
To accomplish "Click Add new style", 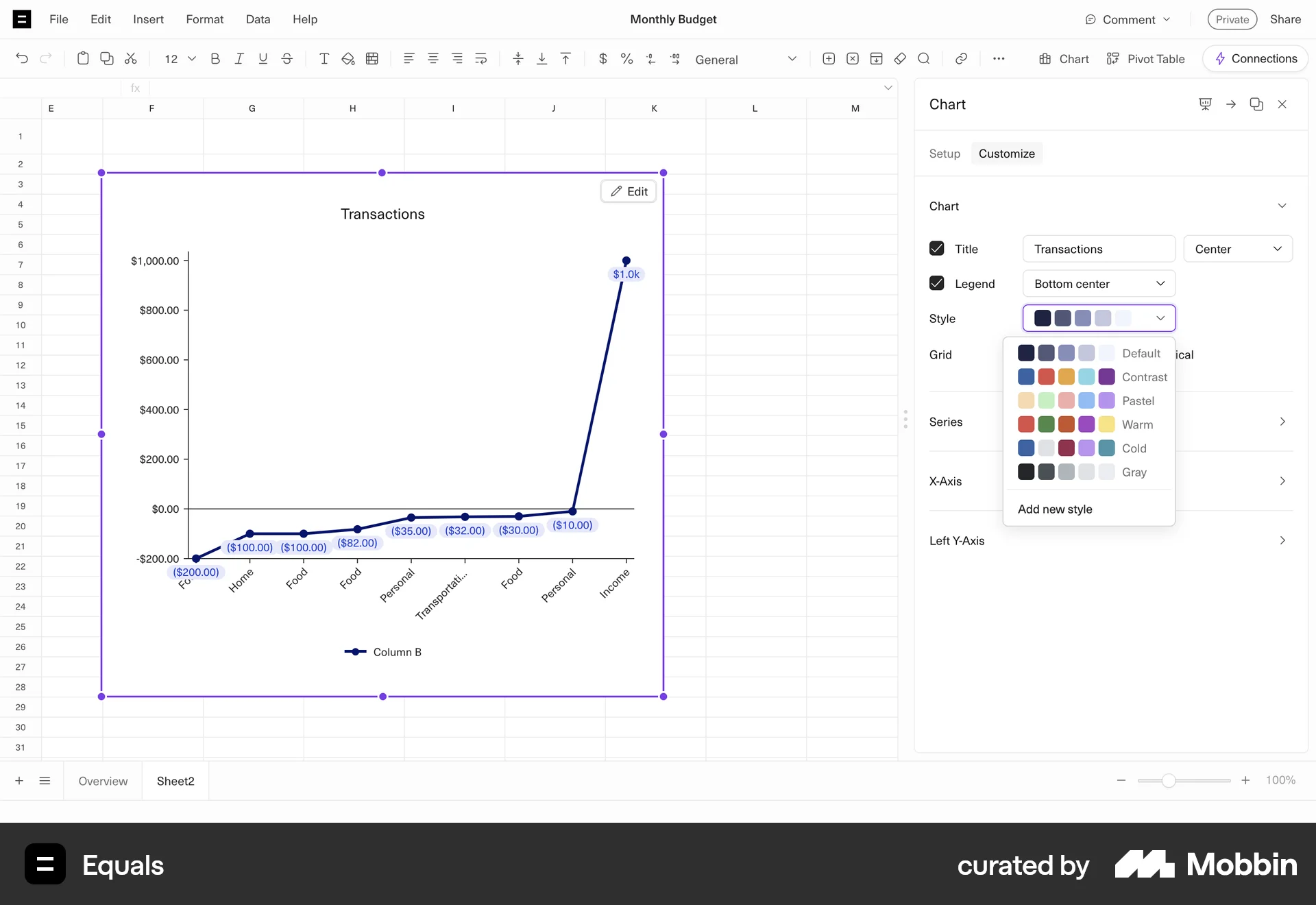I will [x=1056, y=509].
